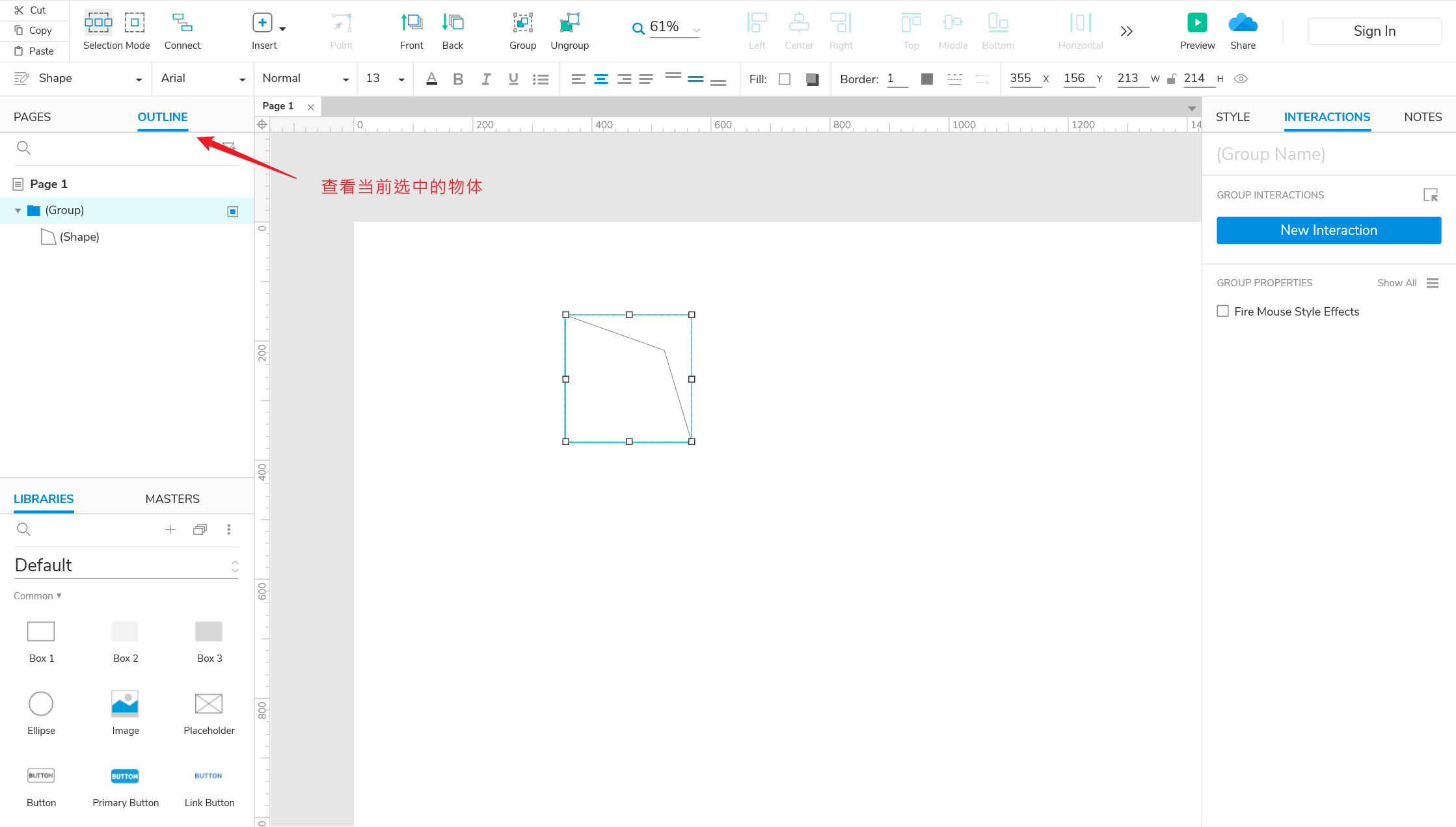This screenshot has width=1456, height=827.
Task: Justify text alignment
Action: click(x=646, y=79)
